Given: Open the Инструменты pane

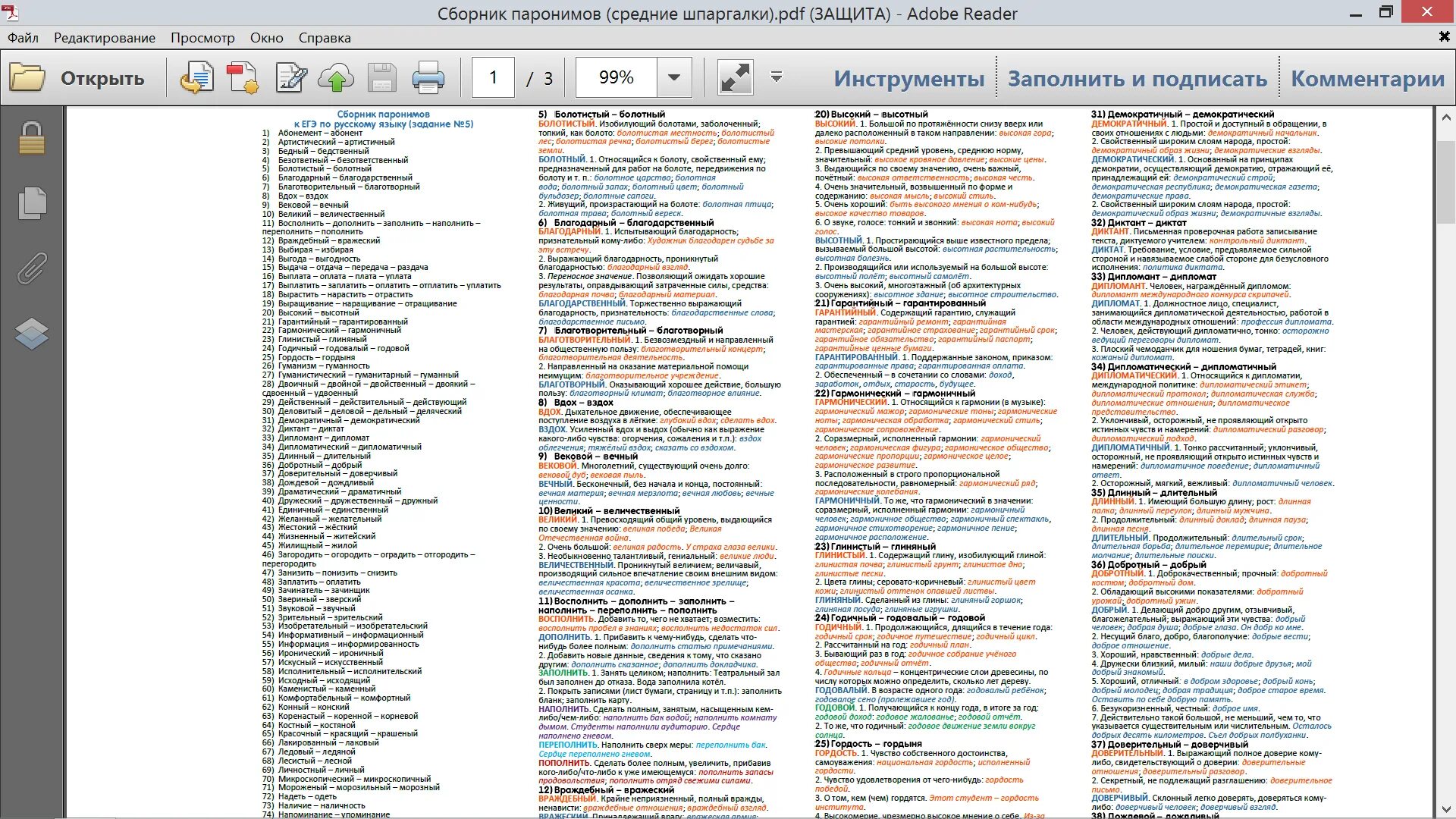Looking at the screenshot, I should tap(908, 79).
